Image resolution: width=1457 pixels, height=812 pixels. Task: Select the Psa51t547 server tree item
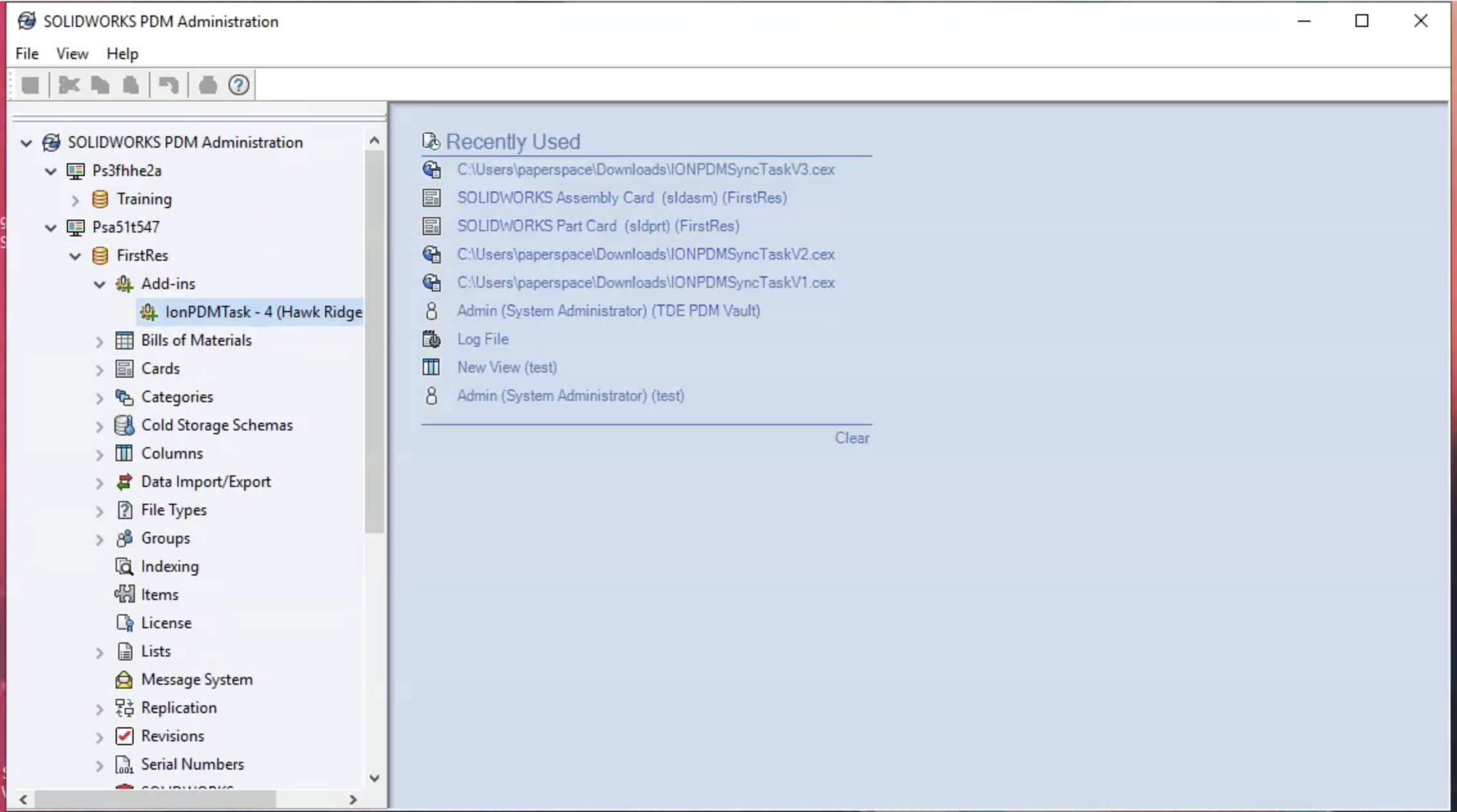coord(126,227)
